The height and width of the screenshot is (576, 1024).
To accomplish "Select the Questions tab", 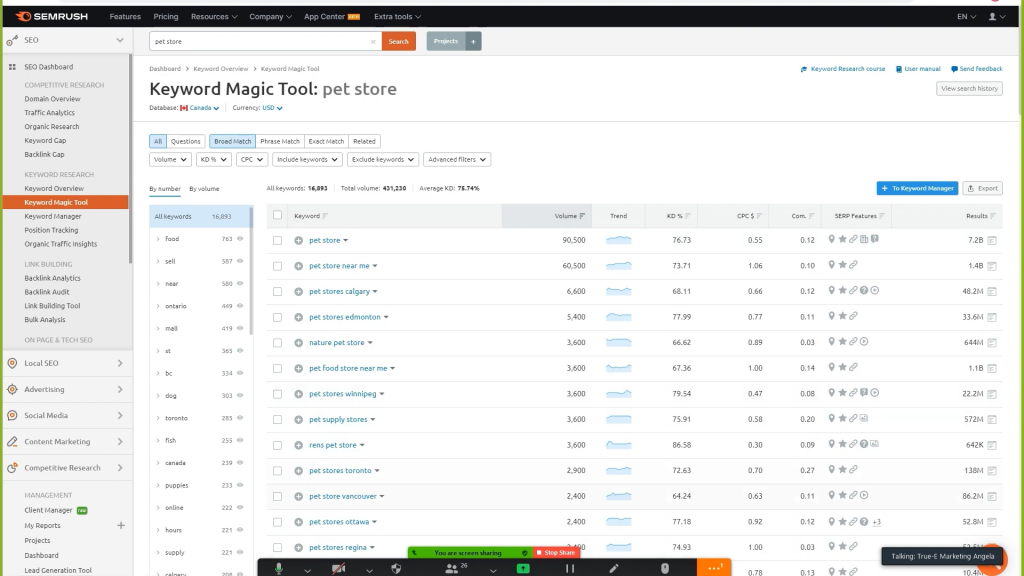I will click(x=186, y=141).
